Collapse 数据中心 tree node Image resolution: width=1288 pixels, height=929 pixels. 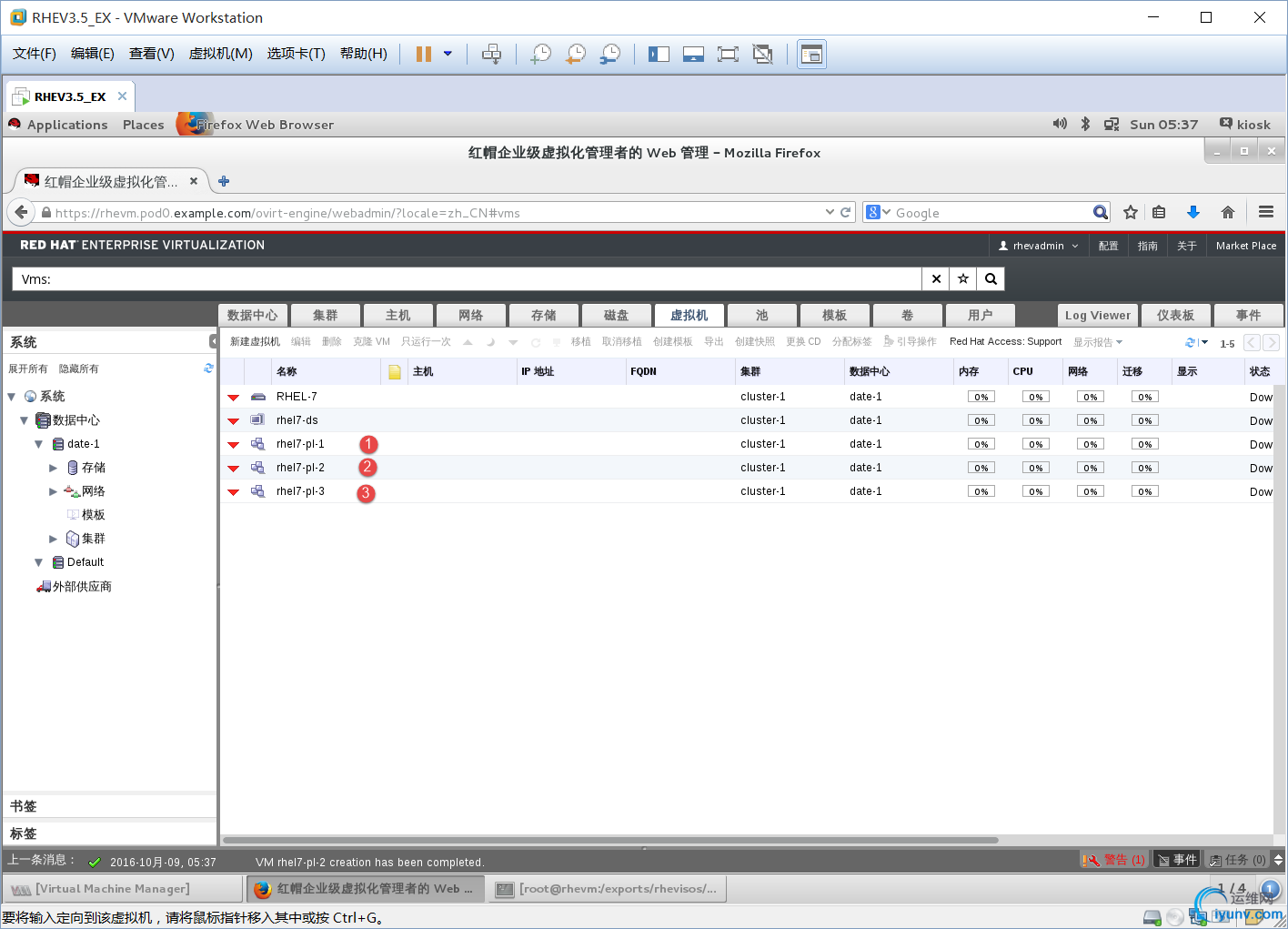click(25, 420)
